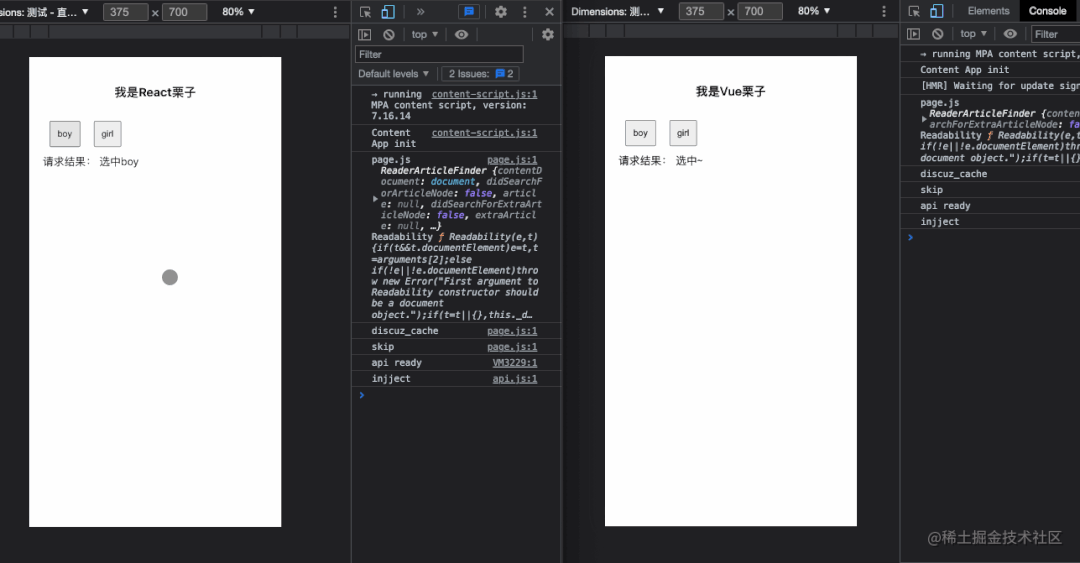
Task: Expand ReaderArticleFinder object in right console
Action: pyautogui.click(x=924, y=119)
